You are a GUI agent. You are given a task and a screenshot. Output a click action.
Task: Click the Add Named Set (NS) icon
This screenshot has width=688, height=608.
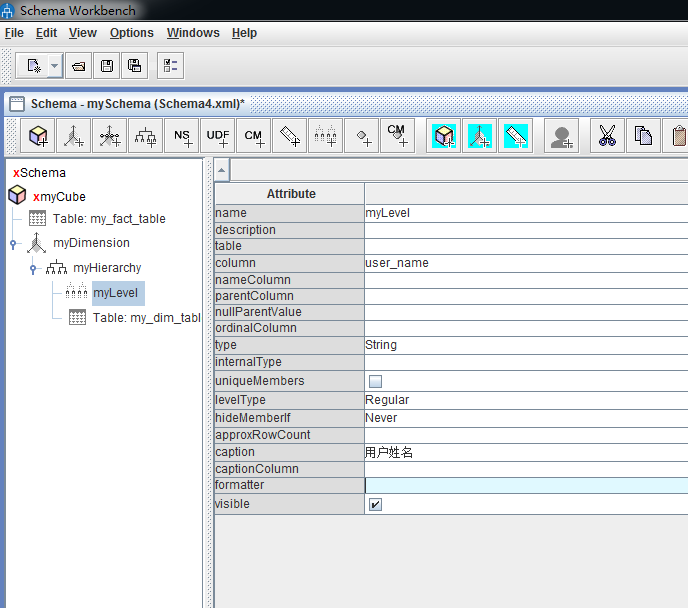tap(182, 135)
